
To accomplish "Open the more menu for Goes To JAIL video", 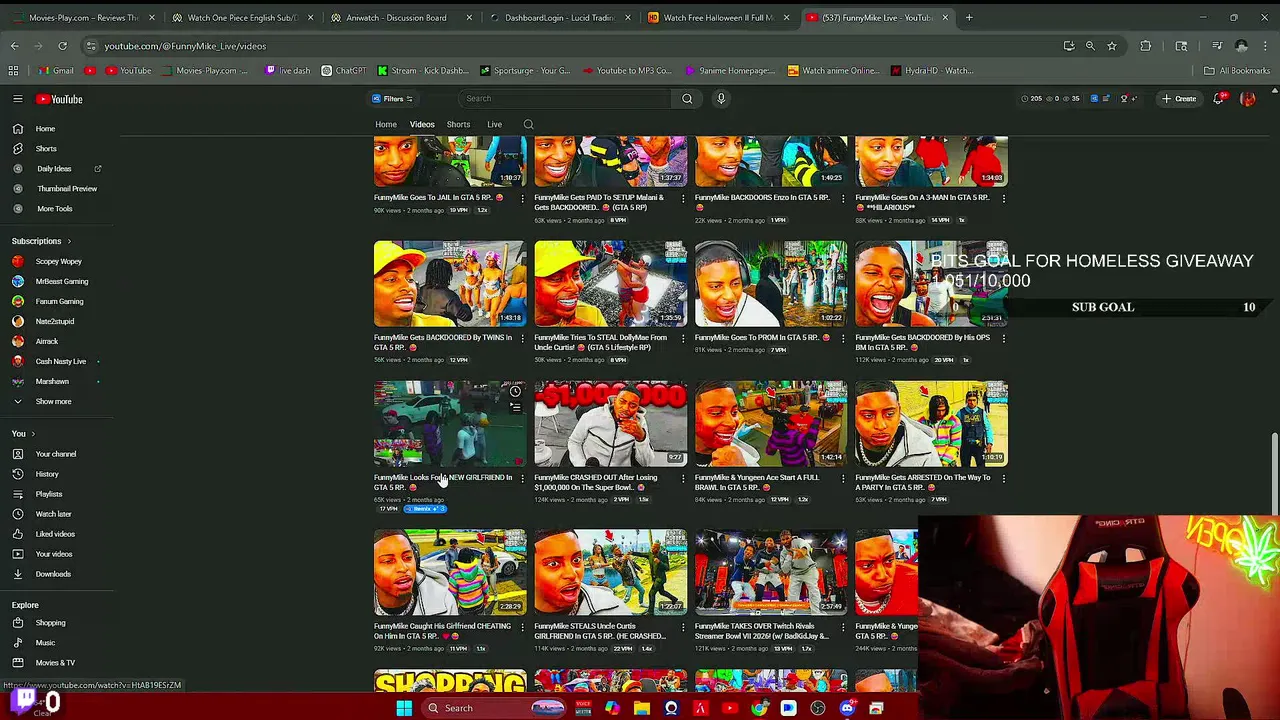I will coord(522,198).
